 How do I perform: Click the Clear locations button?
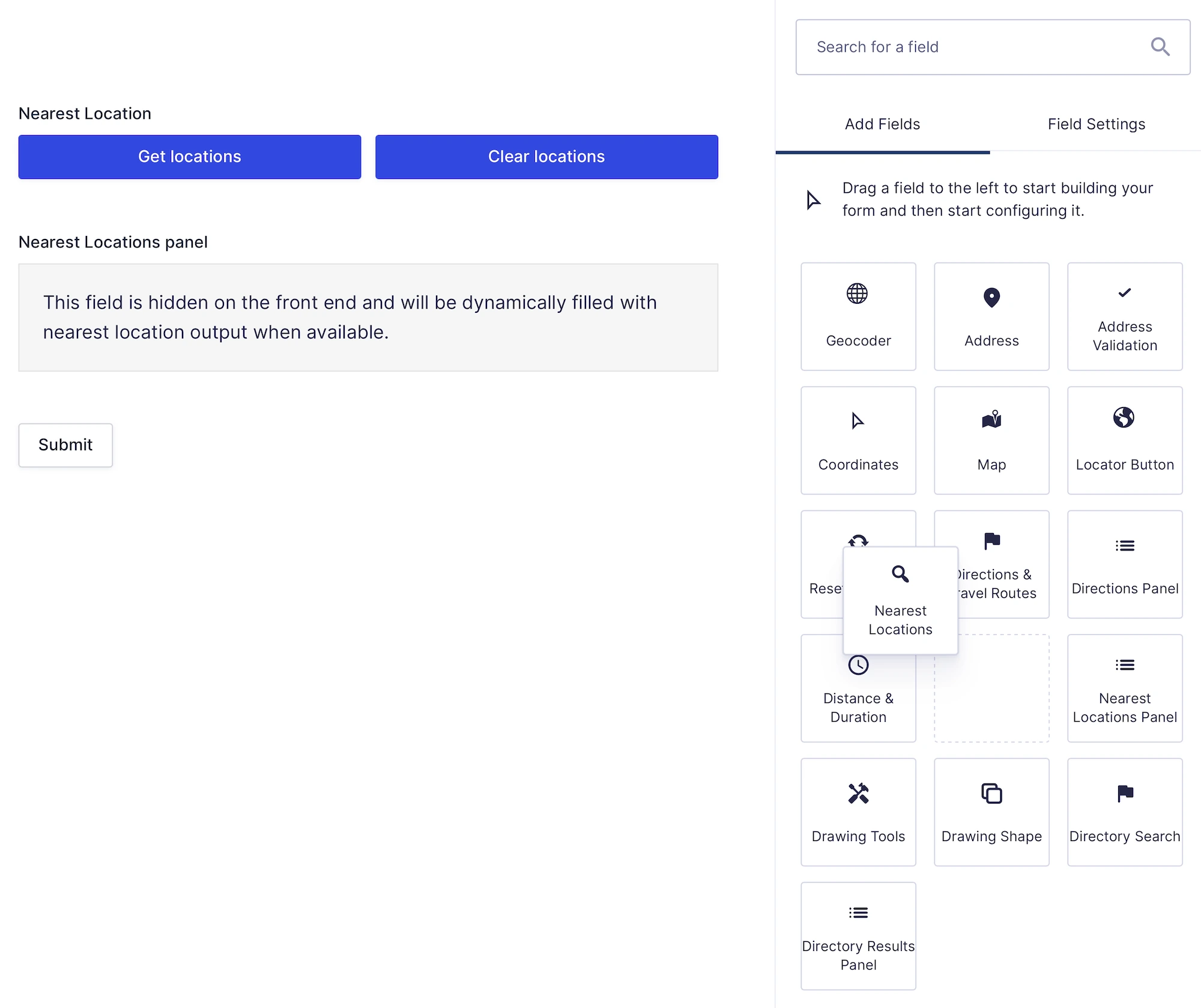(546, 157)
